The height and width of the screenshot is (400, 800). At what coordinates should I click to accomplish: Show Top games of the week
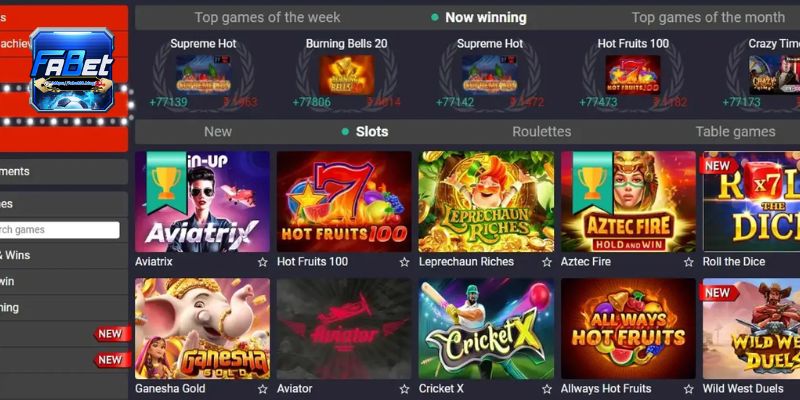(x=267, y=17)
